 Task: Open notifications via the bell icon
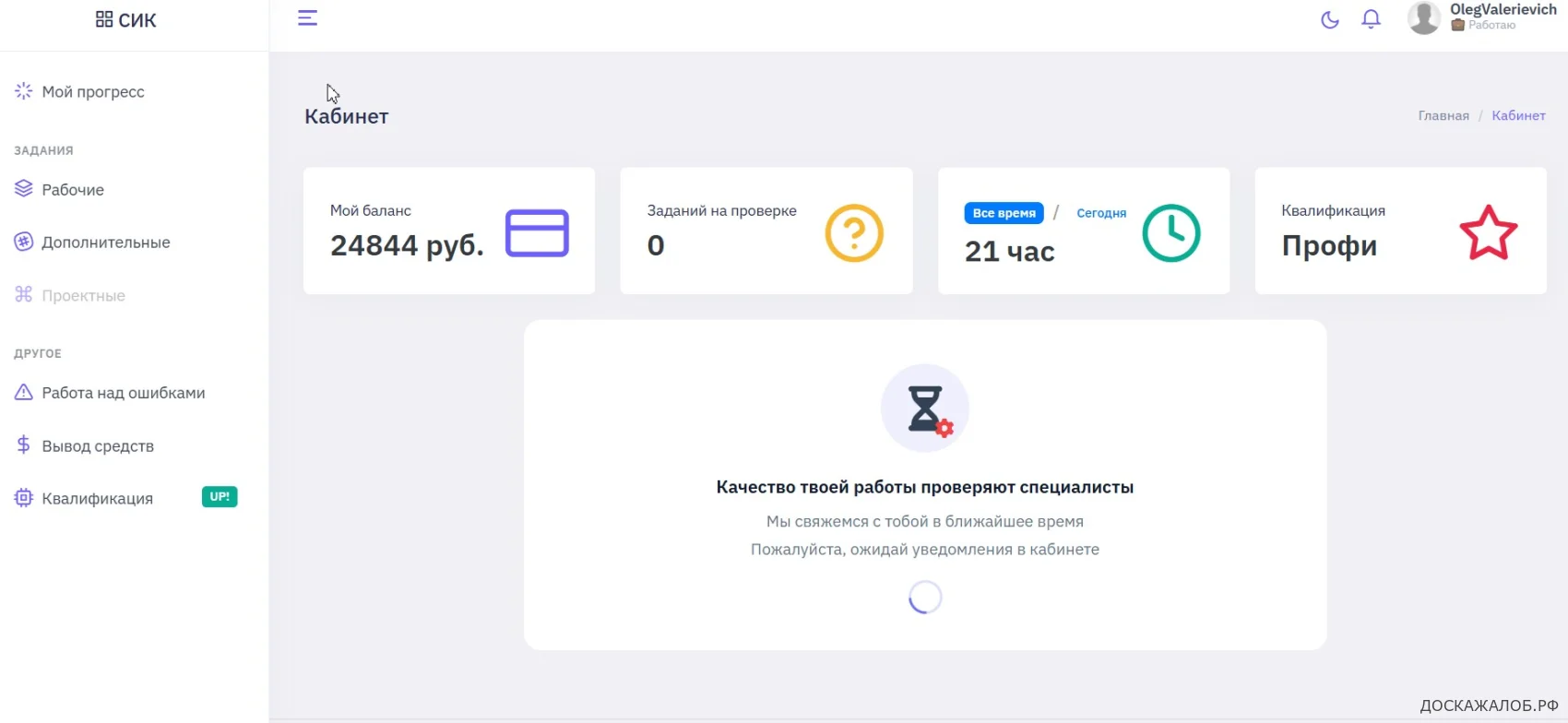1371,19
